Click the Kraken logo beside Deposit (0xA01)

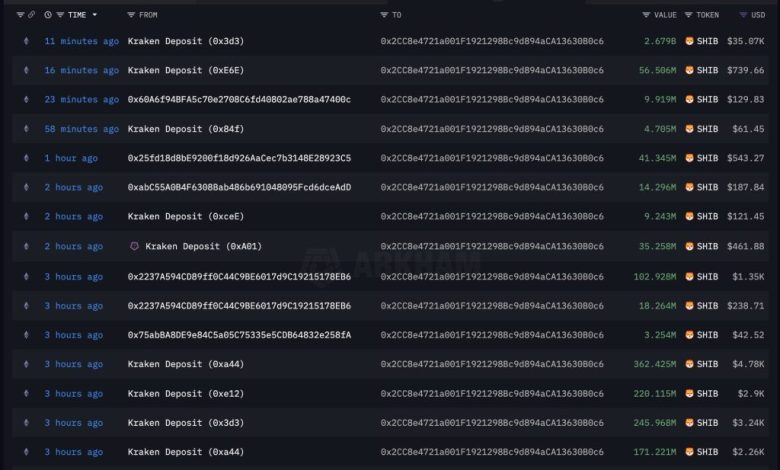[x=134, y=246]
